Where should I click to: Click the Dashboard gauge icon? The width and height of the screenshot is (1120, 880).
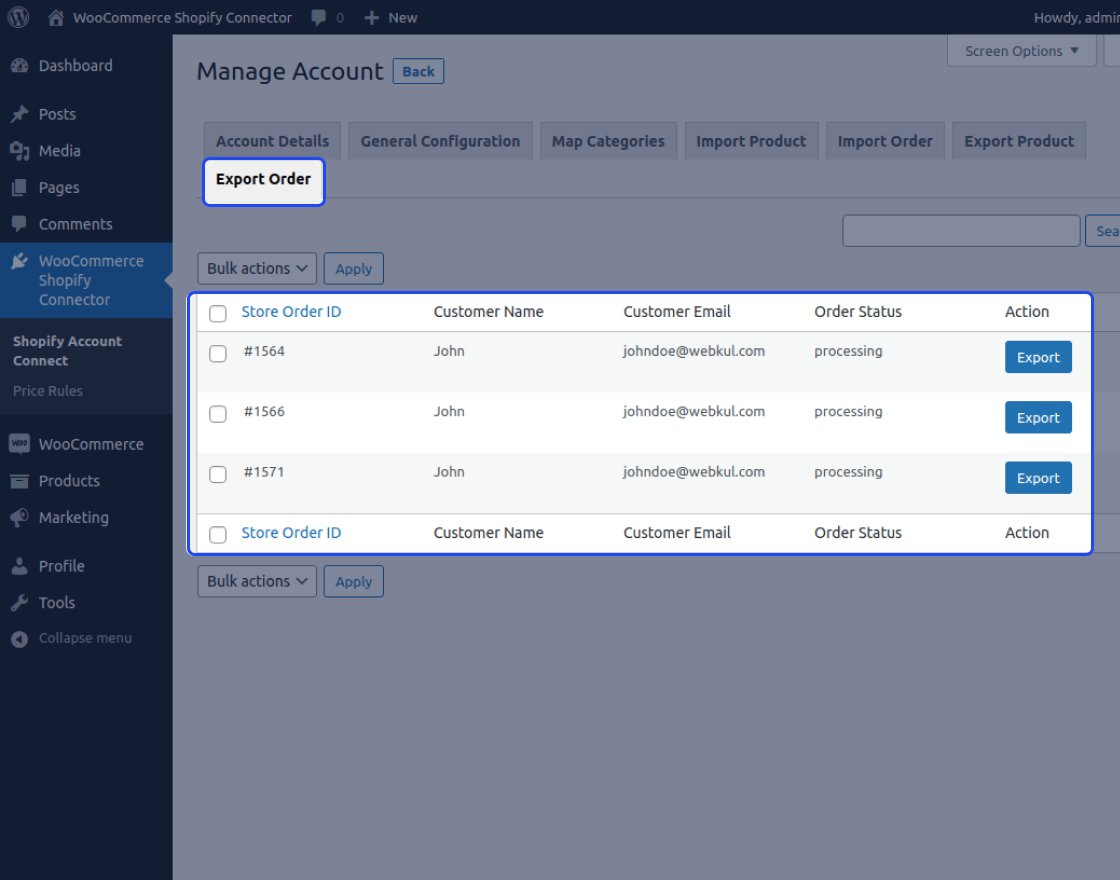pyautogui.click(x=20, y=66)
